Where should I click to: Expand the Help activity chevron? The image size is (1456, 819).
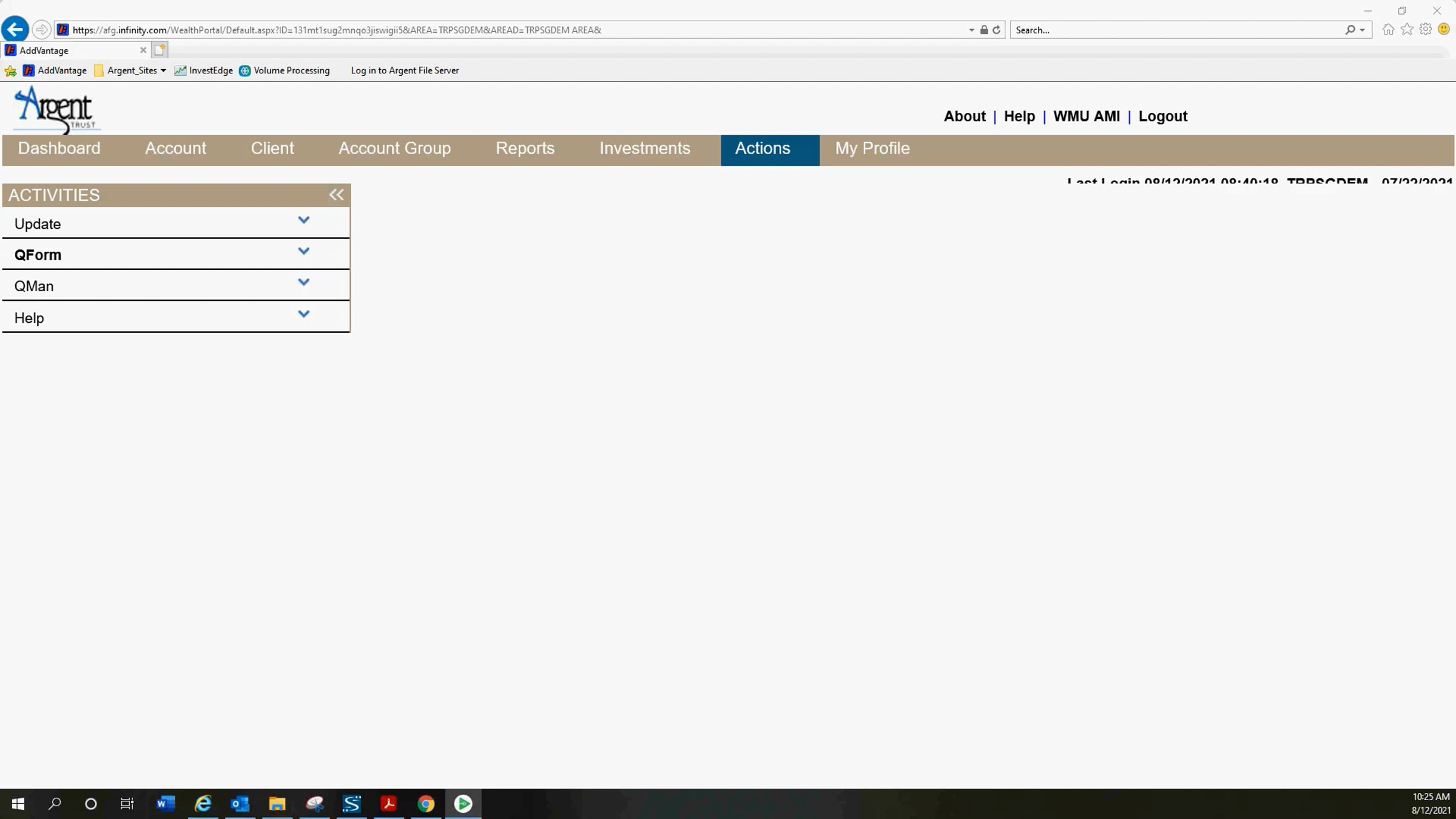click(x=304, y=314)
